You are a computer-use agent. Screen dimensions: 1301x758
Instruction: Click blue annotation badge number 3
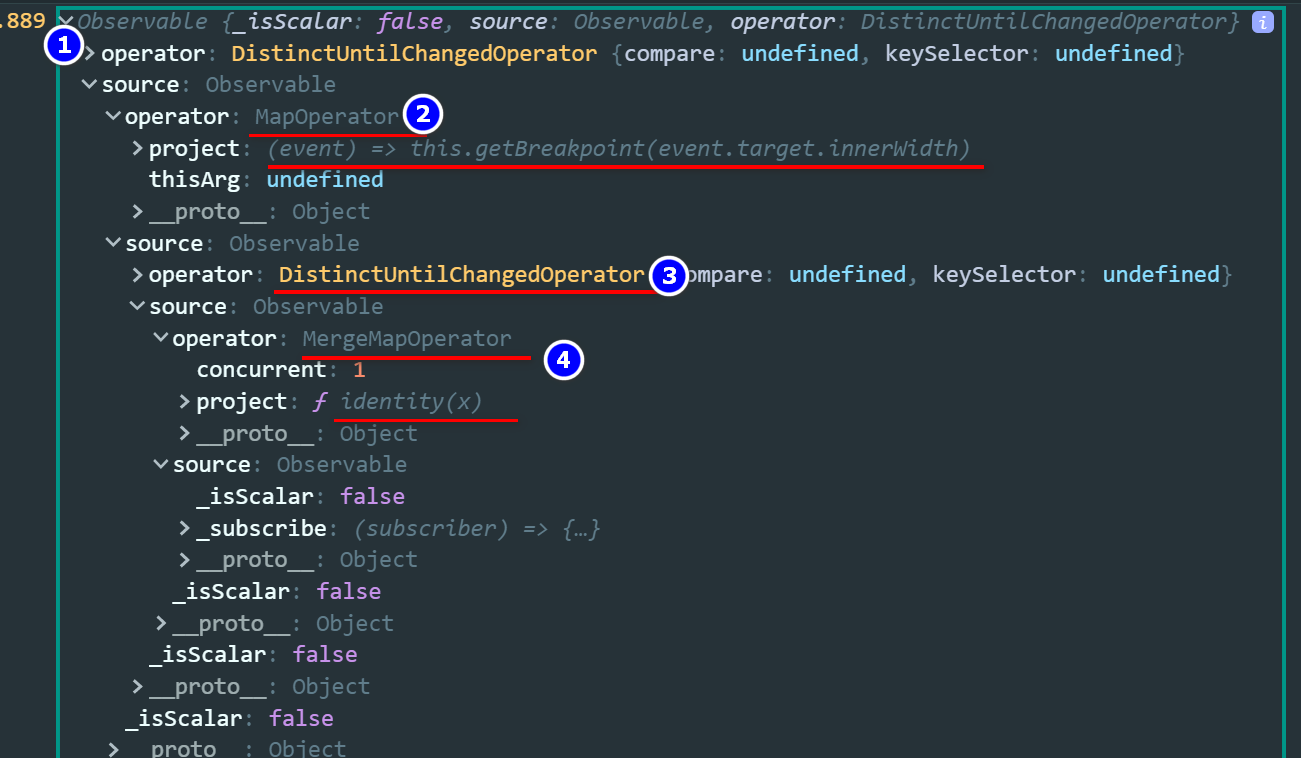(669, 275)
